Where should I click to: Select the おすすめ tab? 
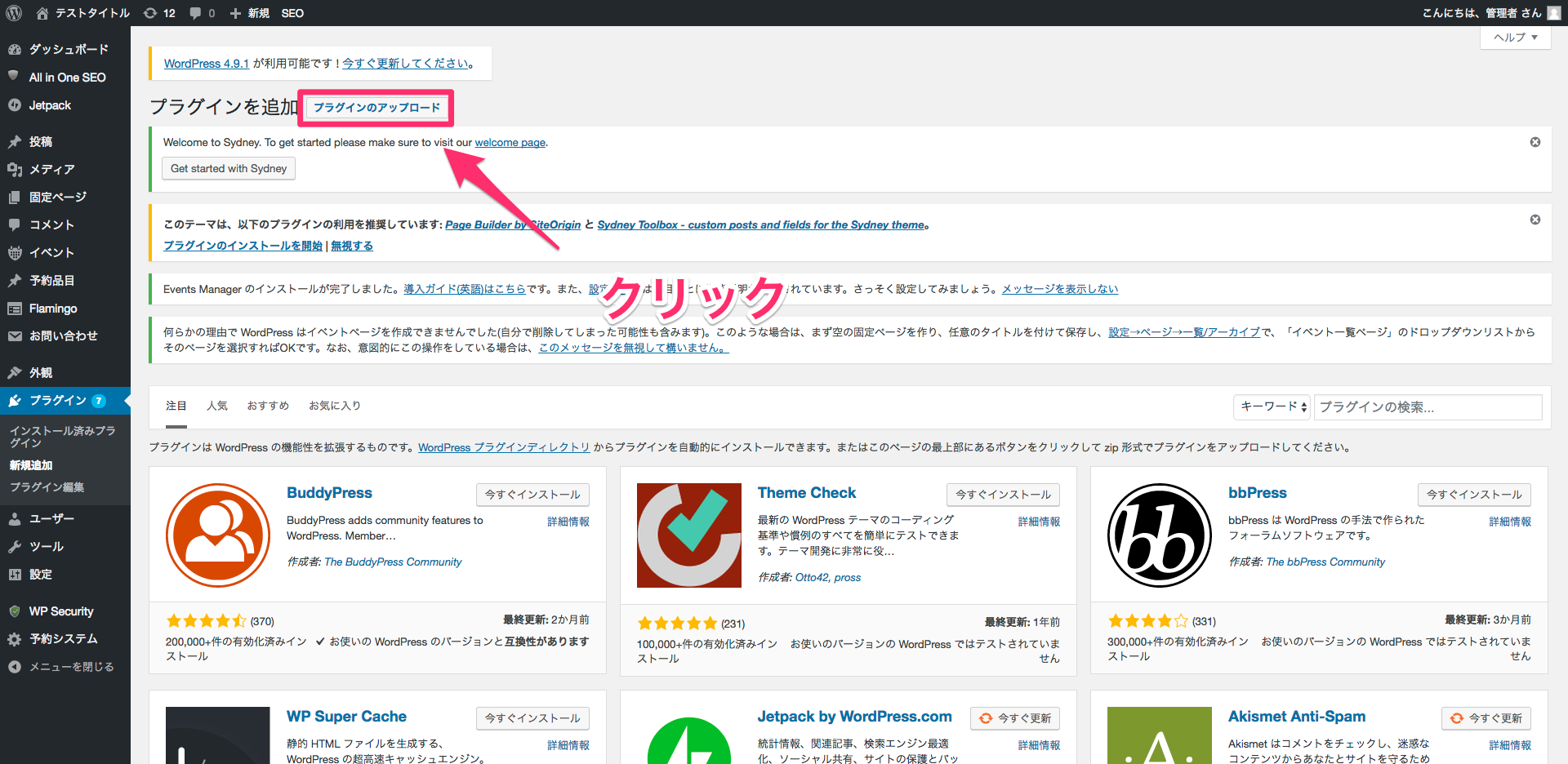tap(268, 406)
